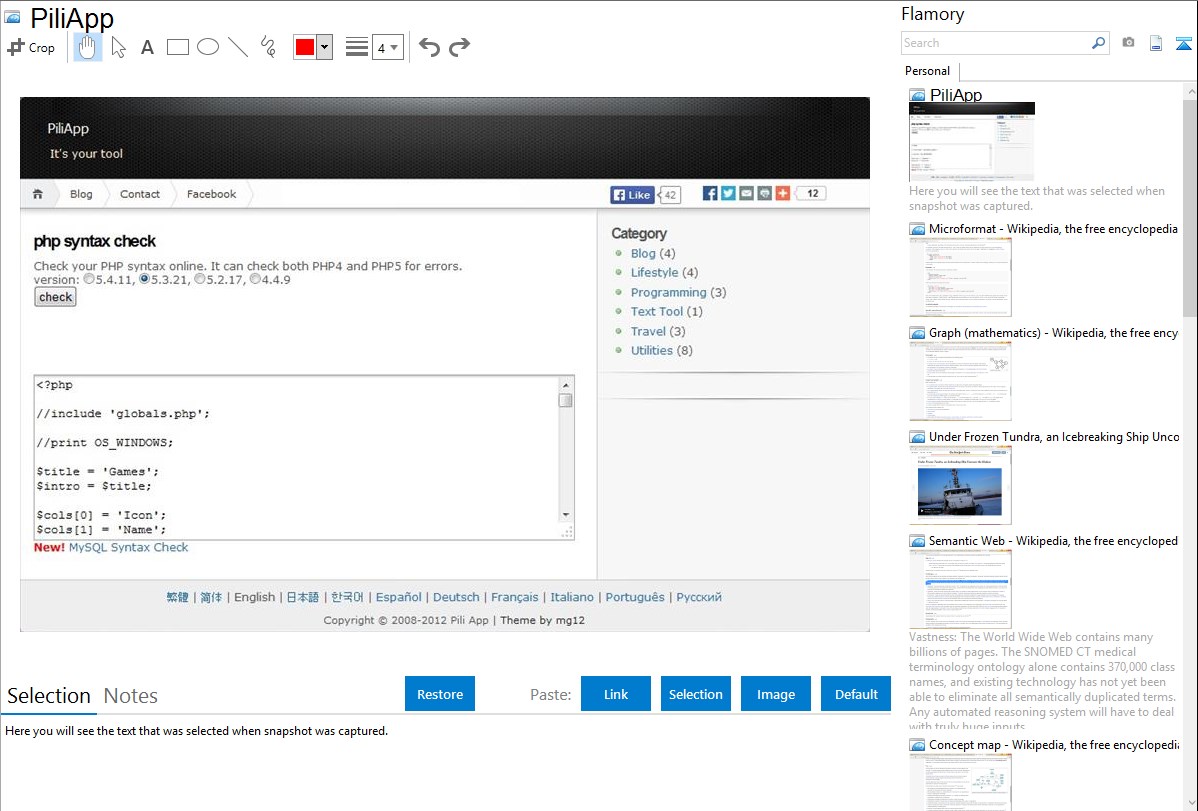Open the color picker dropdown arrow
Image resolution: width=1198 pixels, height=811 pixels.
[325, 47]
